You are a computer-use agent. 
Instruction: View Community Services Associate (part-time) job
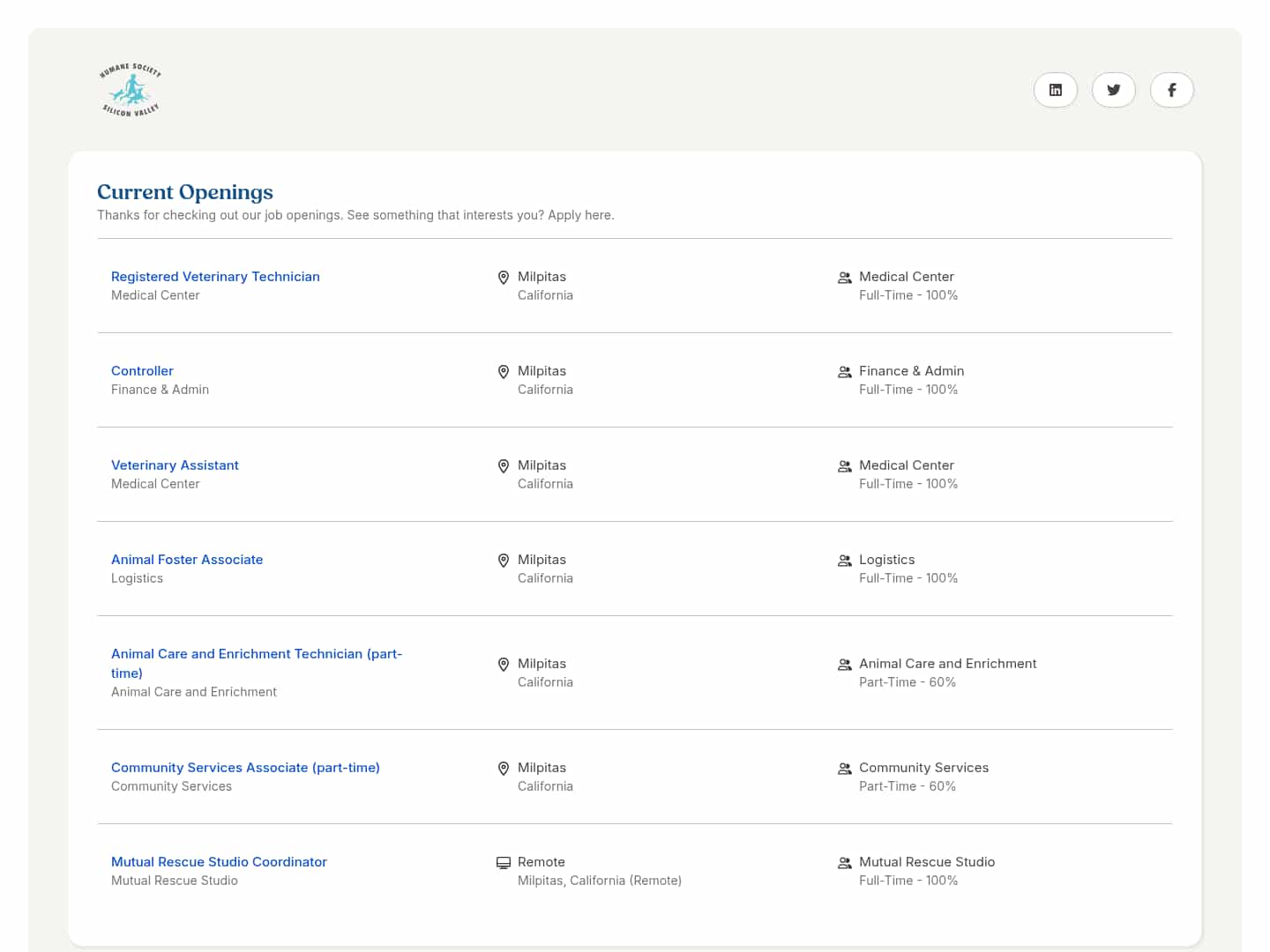coord(245,768)
